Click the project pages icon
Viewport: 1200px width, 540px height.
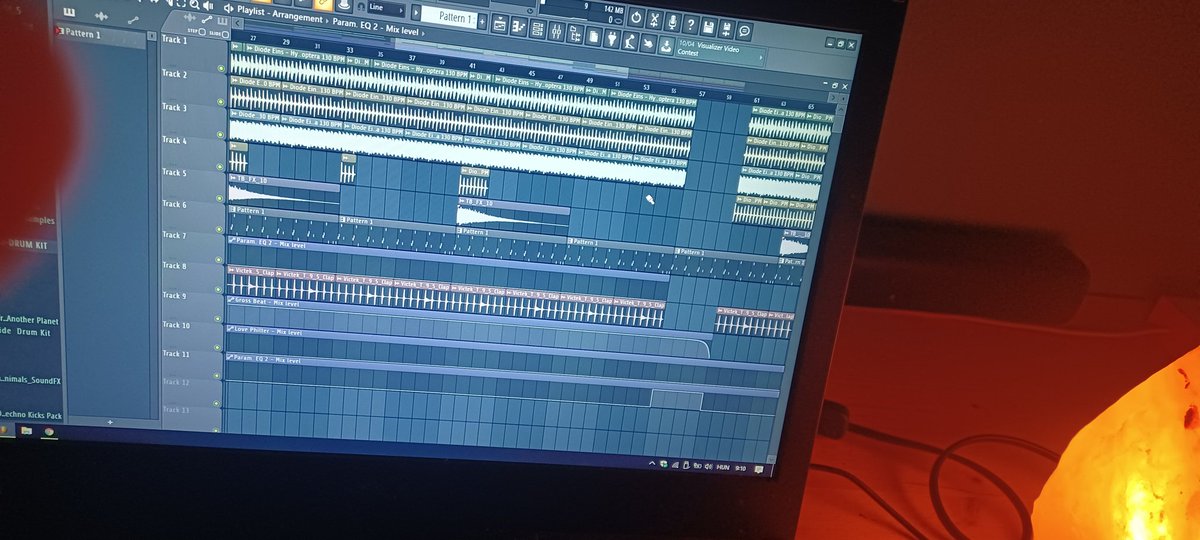(593, 35)
